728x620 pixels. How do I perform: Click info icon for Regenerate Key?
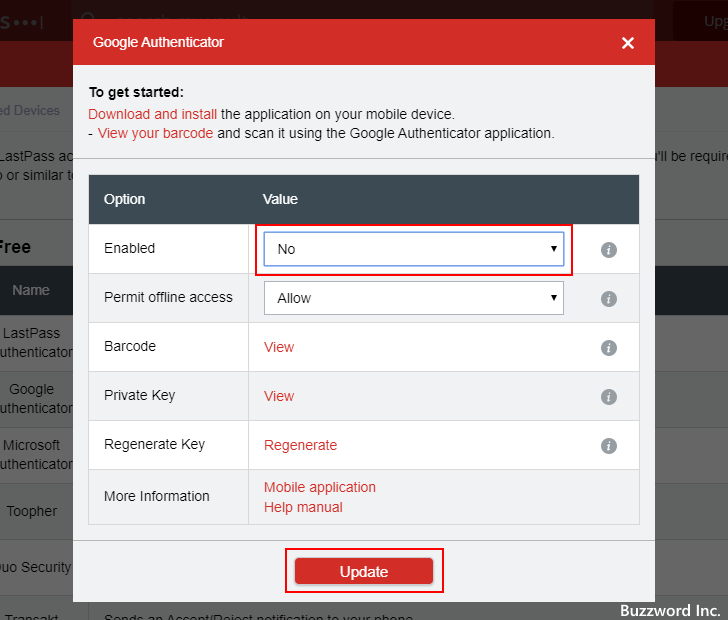609,446
